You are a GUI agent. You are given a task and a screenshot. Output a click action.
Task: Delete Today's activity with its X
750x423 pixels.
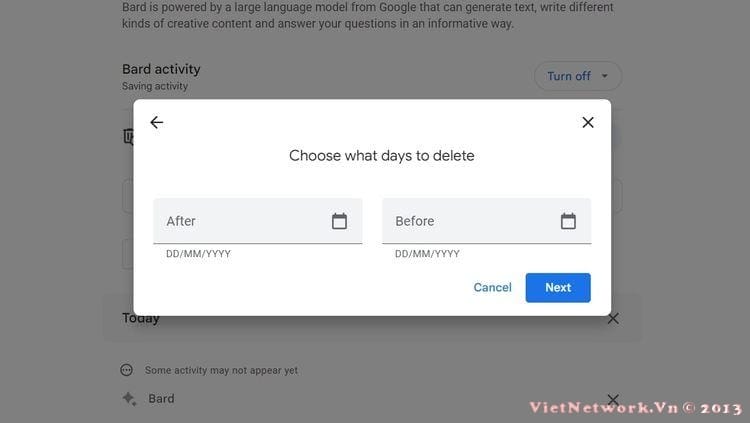pyautogui.click(x=613, y=319)
